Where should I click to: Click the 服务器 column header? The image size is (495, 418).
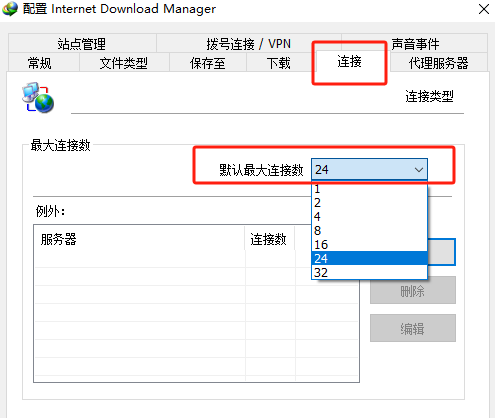point(139,239)
